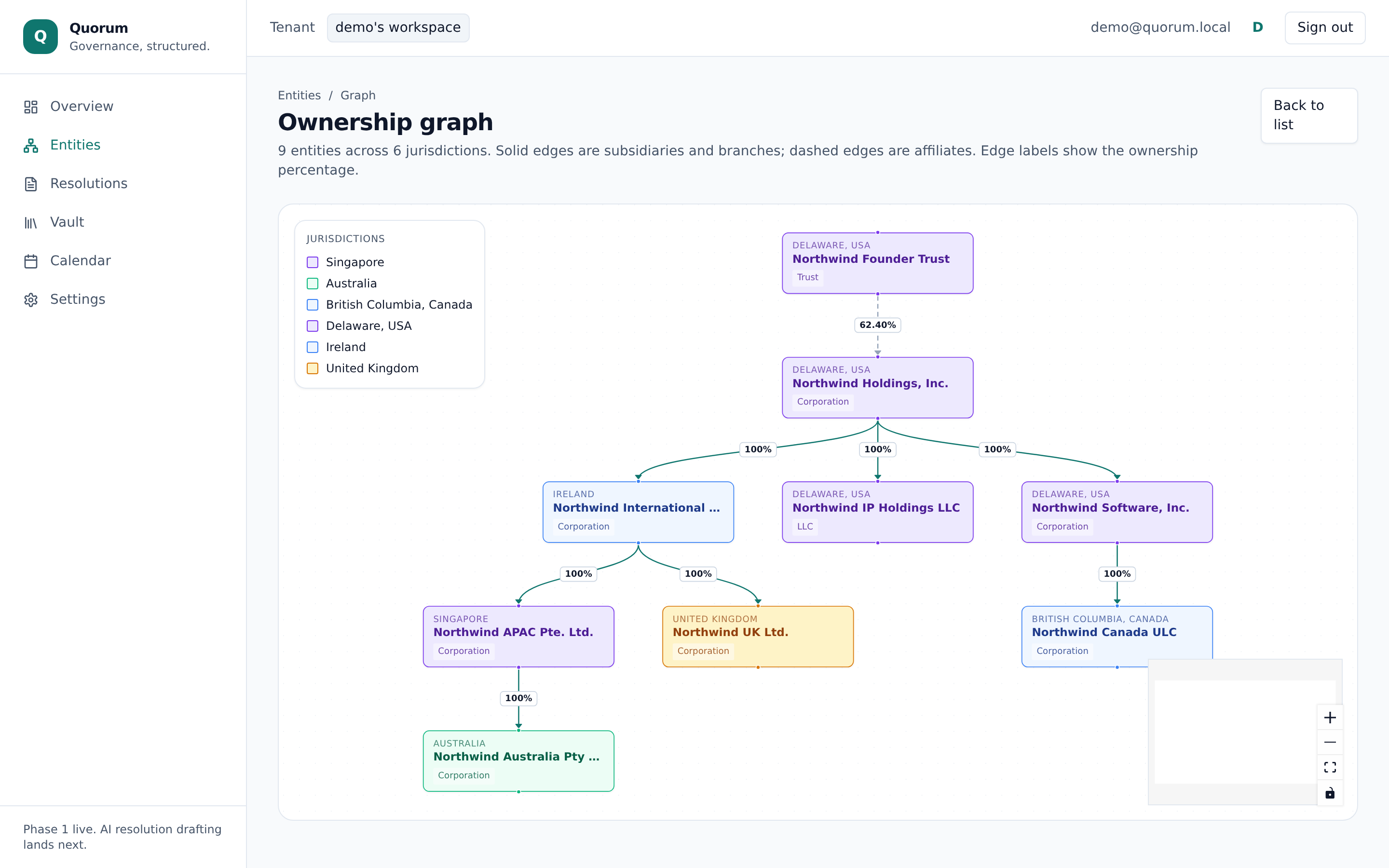
Task: Zoom in with the plus control
Action: click(1329, 718)
